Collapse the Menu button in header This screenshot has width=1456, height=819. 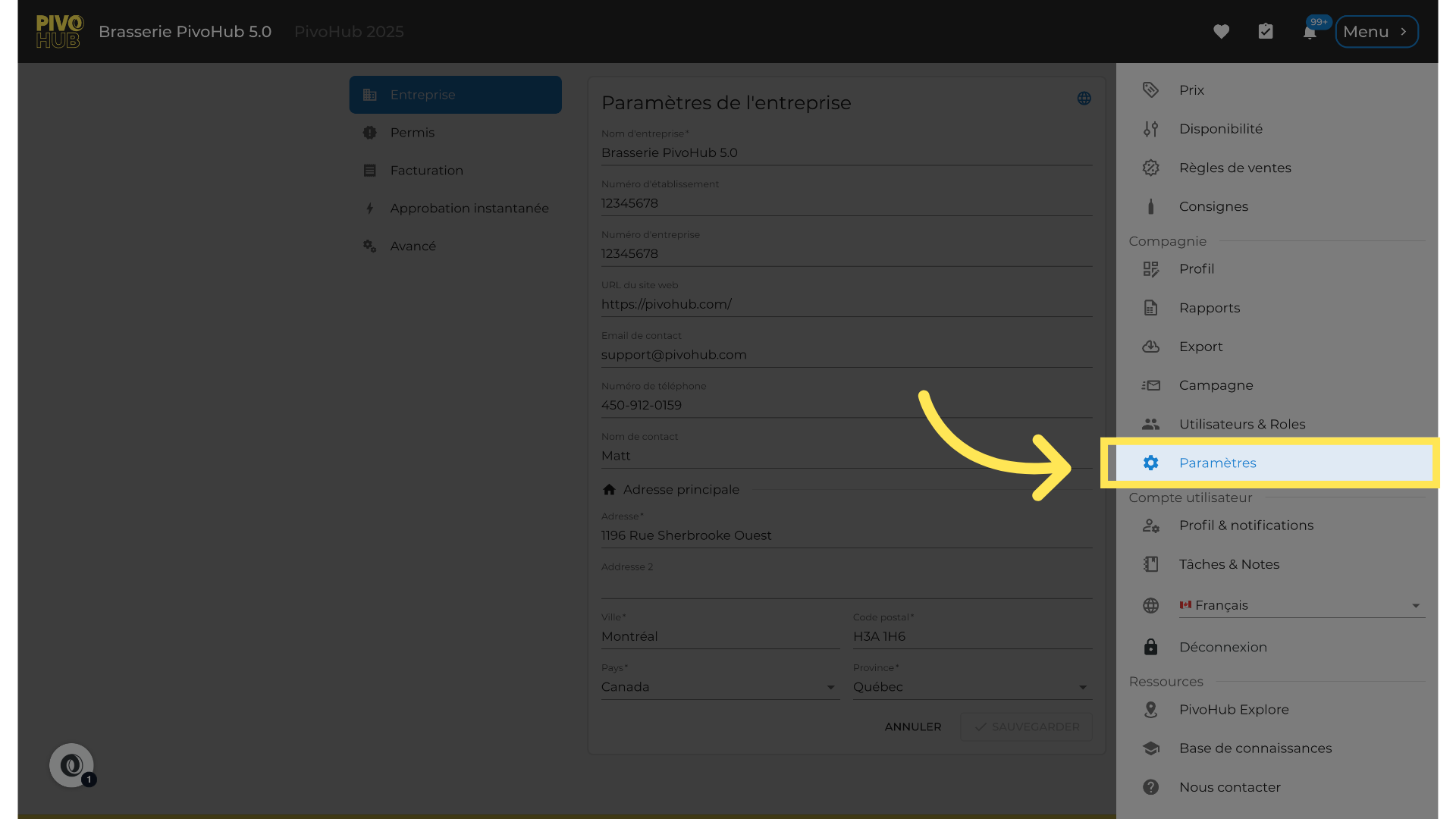coord(1376,32)
